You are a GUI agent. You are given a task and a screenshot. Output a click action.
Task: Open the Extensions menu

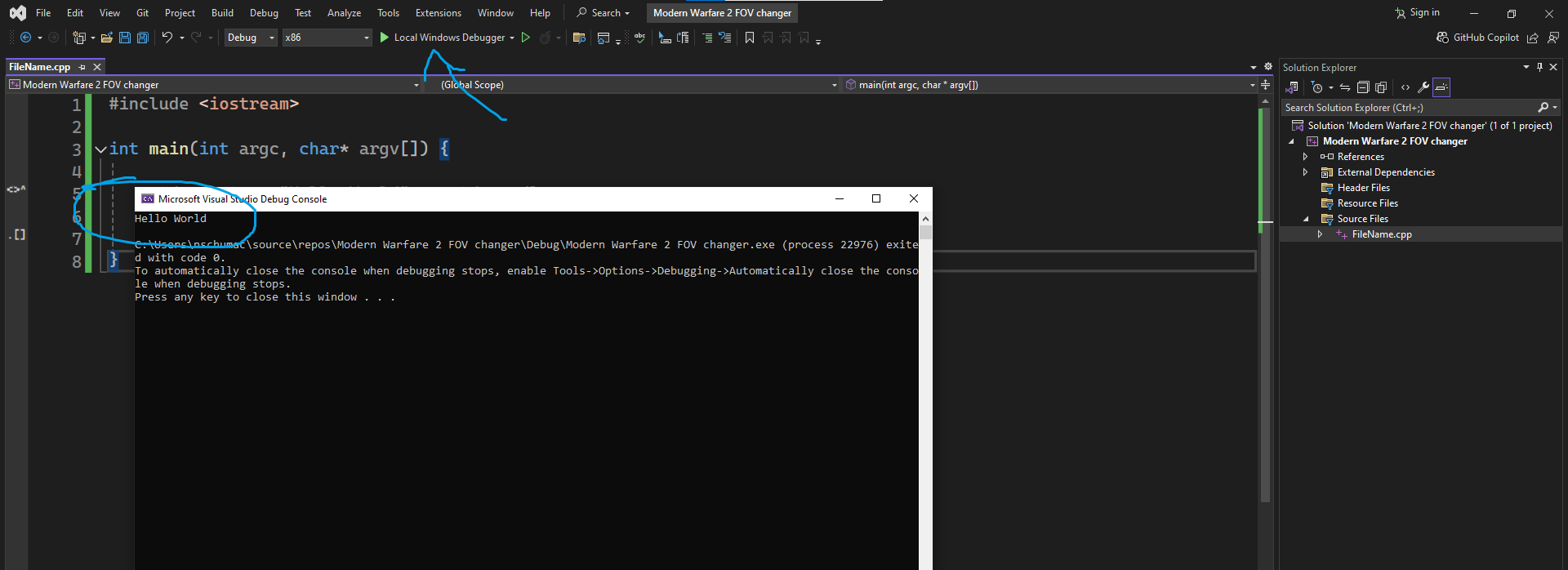[438, 13]
